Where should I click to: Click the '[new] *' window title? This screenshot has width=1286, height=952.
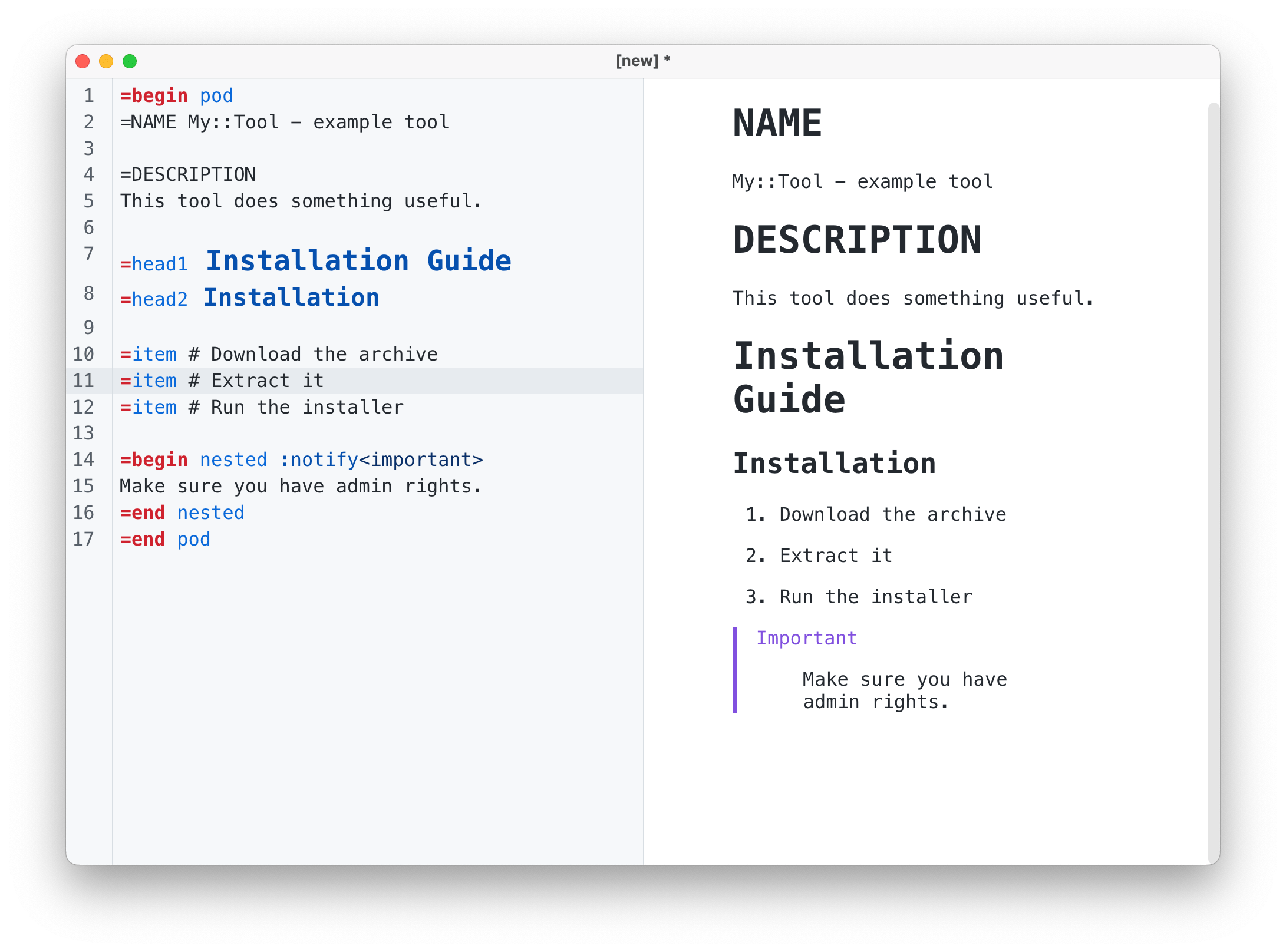pos(642,61)
